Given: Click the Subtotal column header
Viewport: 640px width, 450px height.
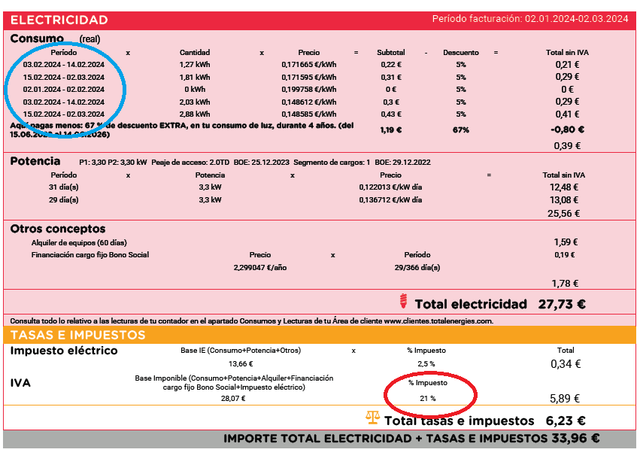Looking at the screenshot, I should tap(391, 52).
